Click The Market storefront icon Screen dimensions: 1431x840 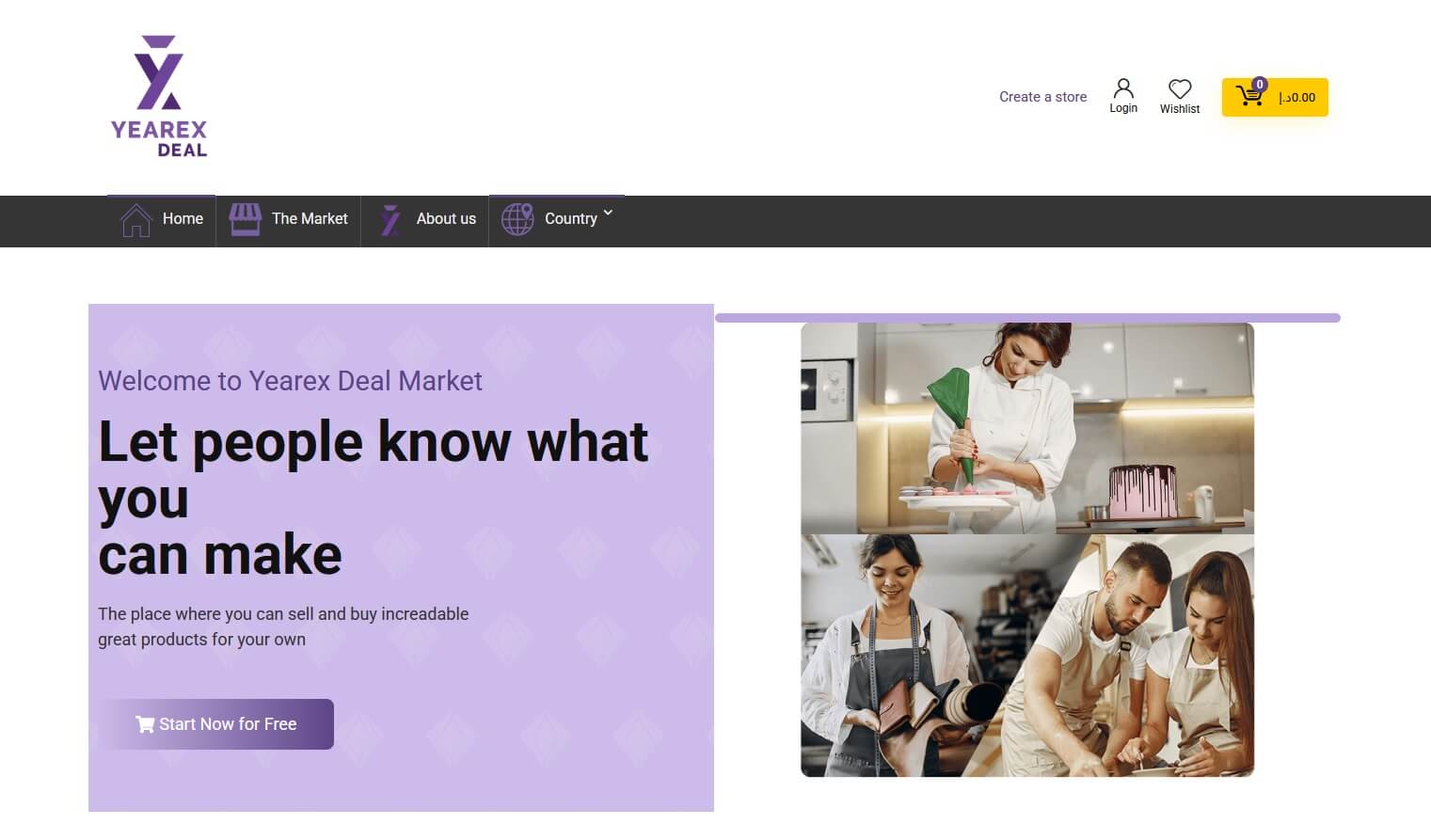tap(245, 219)
